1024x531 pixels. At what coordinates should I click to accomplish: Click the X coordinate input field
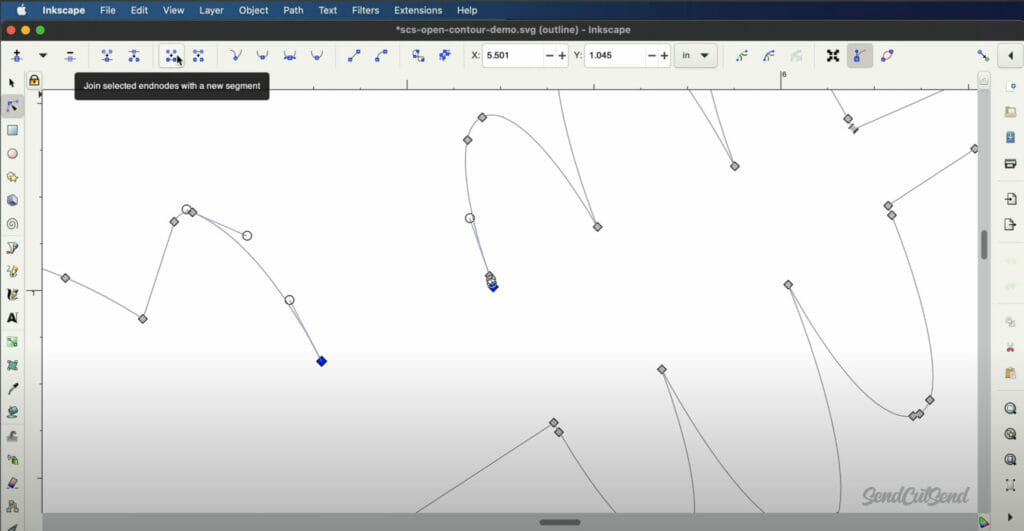pyautogui.click(x=512, y=56)
